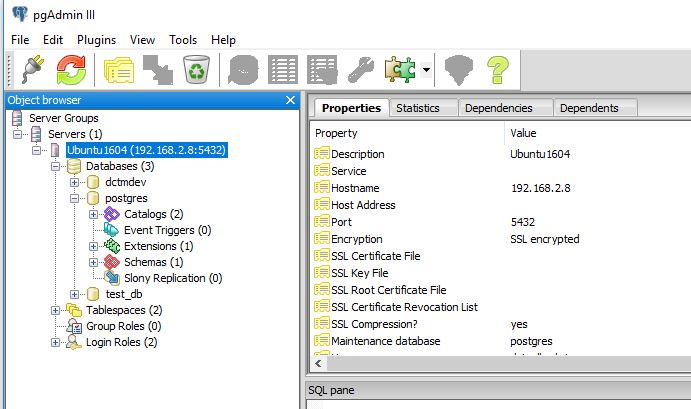Open the Plugins menu

pyautogui.click(x=97, y=40)
